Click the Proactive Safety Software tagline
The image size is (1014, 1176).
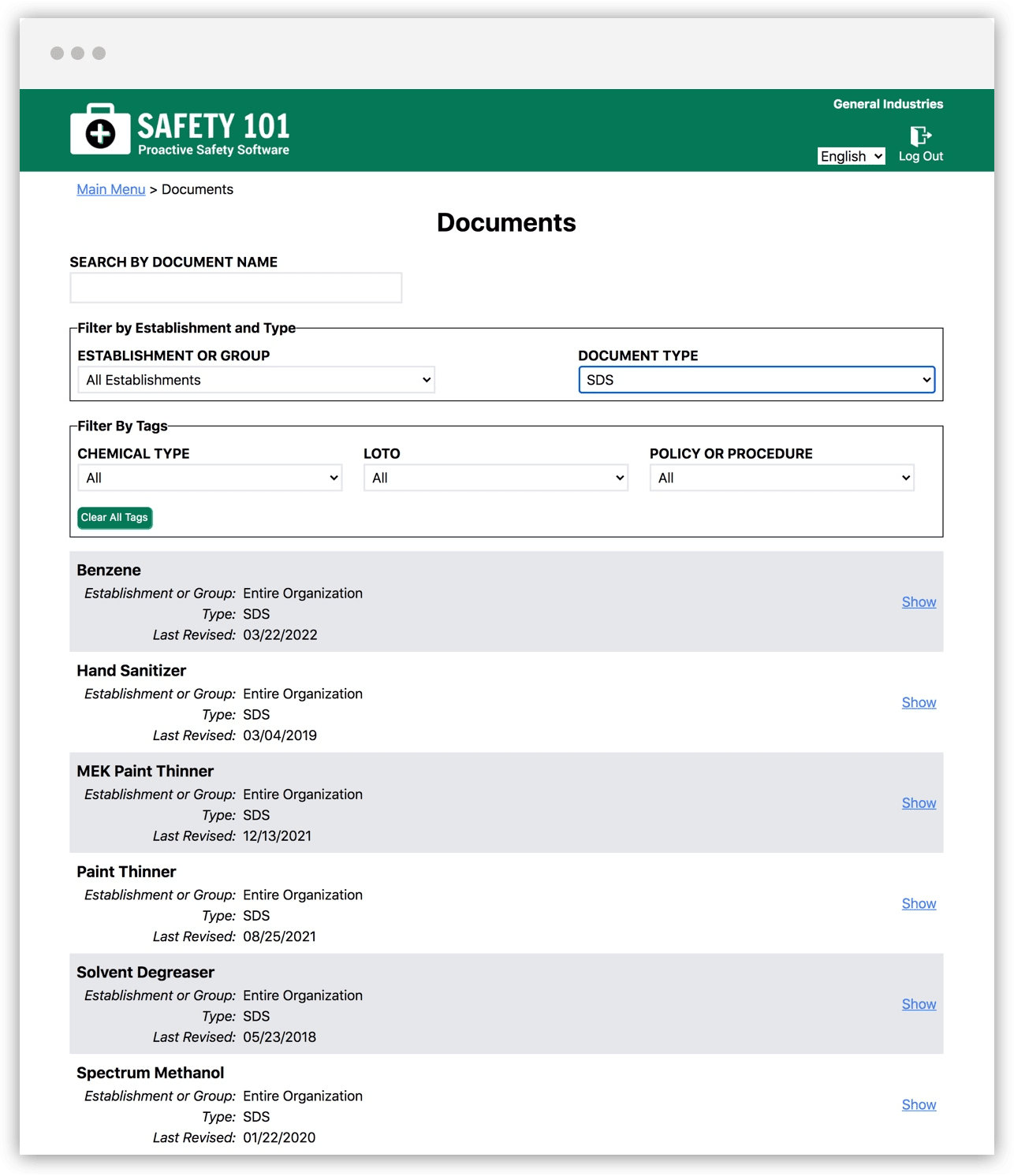pyautogui.click(x=214, y=150)
